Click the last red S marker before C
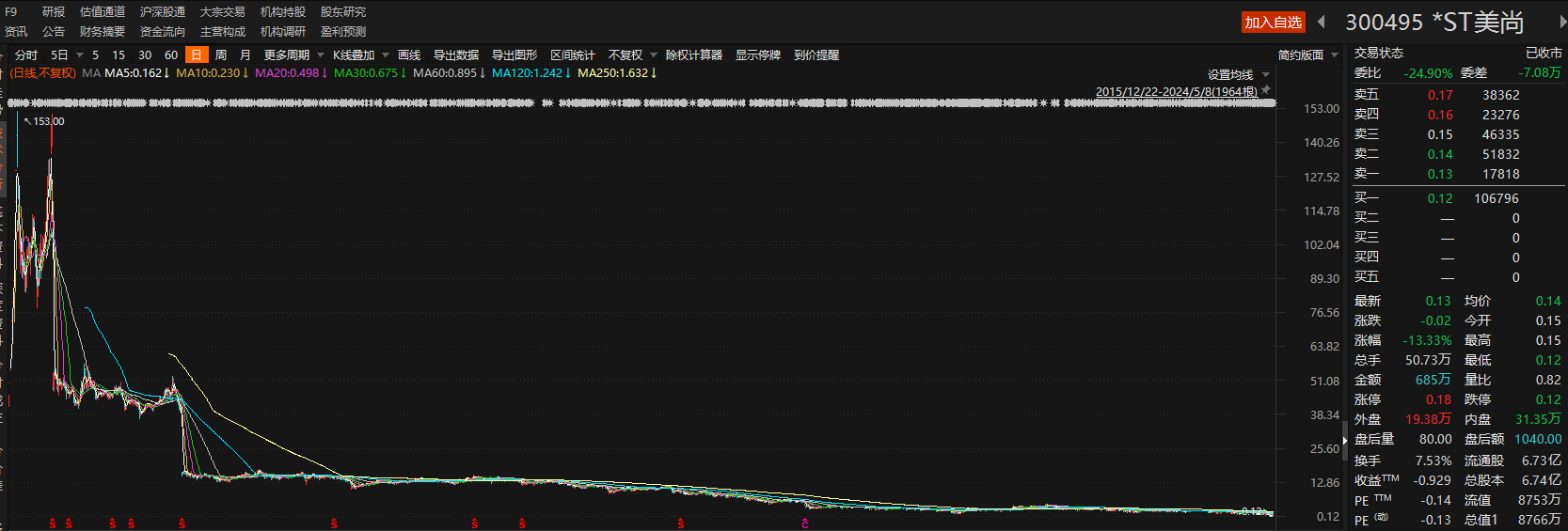Viewport: 1568px width, 531px height. coord(681,523)
